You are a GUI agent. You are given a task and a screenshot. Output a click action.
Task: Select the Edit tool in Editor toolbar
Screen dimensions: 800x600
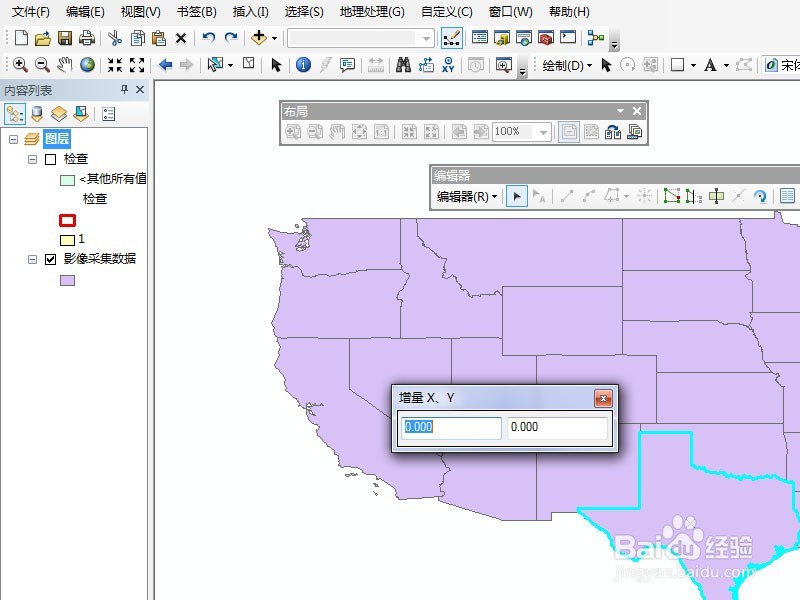coord(516,196)
